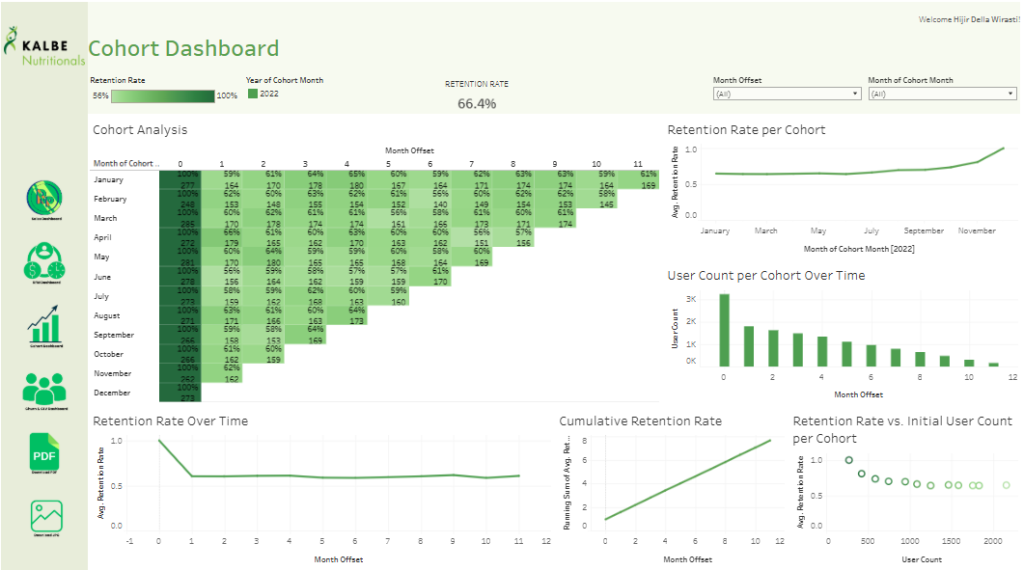Click the welcome user name text
The width and height of the screenshot is (1024, 570).
pyautogui.click(x=967, y=20)
